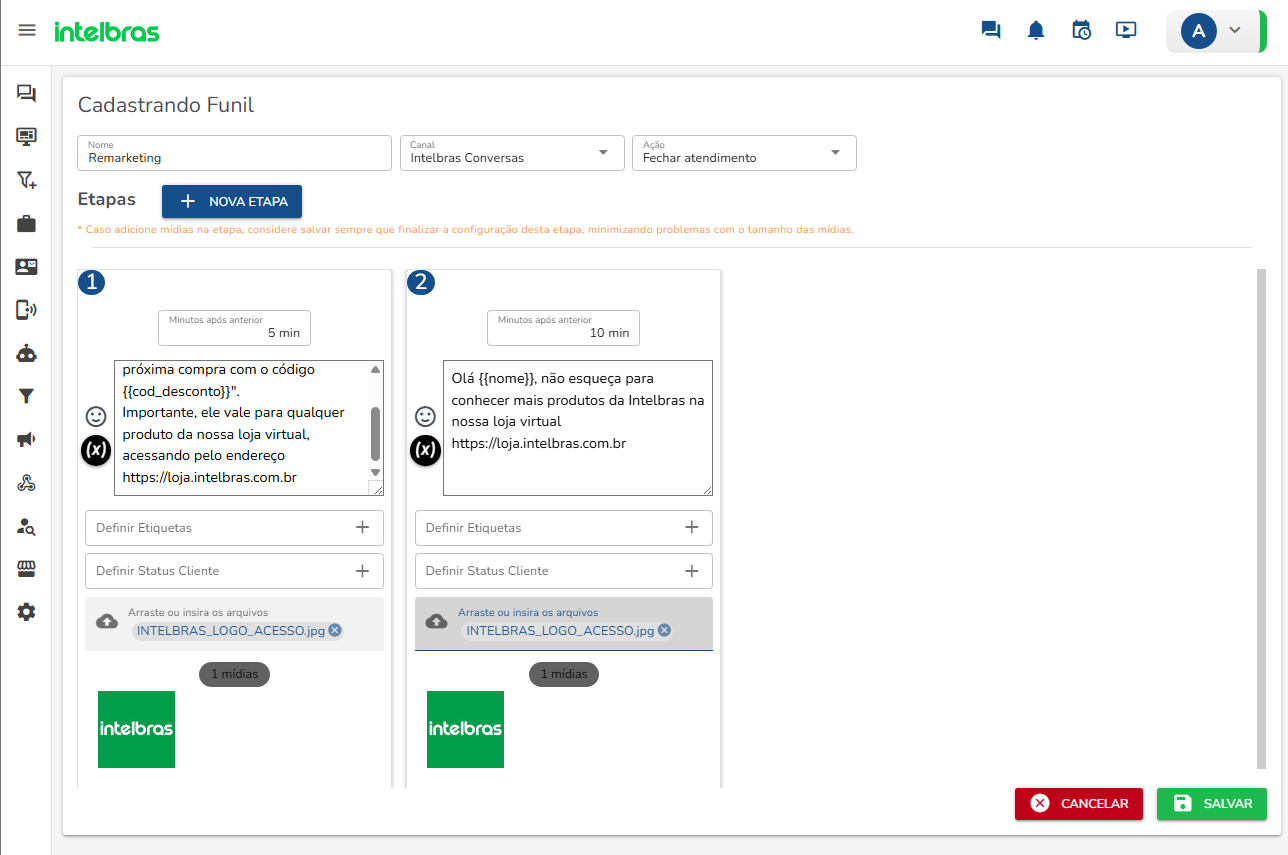Click the 'Cadastrando Funil' heading
Screen dimensions: 1288x855
point(166,105)
